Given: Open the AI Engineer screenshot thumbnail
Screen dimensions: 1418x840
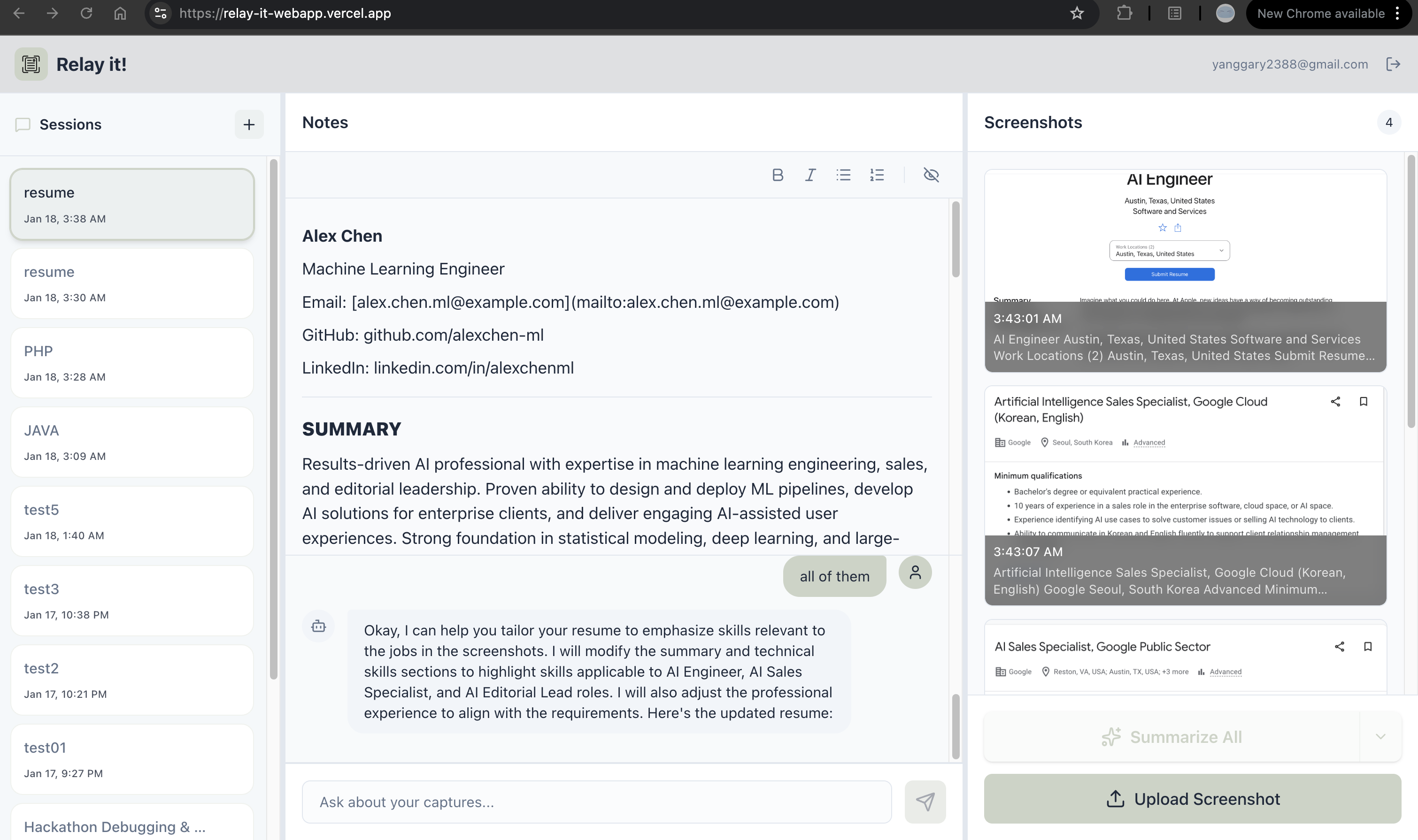Looking at the screenshot, I should 1185,271.
